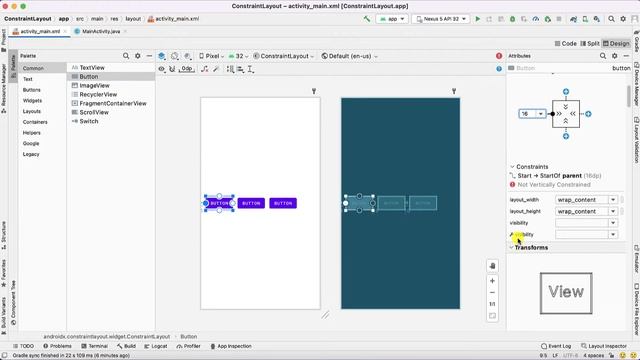Open the Layout Inspector
This screenshot has width=640, height=360.
[603, 346]
